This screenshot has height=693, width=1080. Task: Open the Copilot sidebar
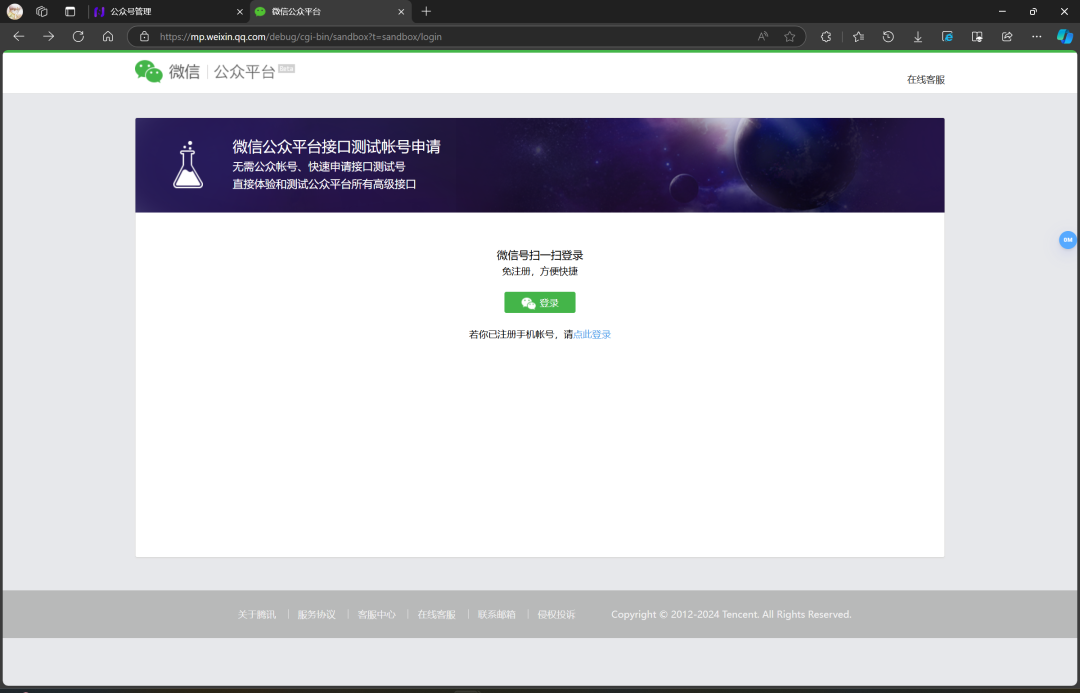(x=1065, y=36)
